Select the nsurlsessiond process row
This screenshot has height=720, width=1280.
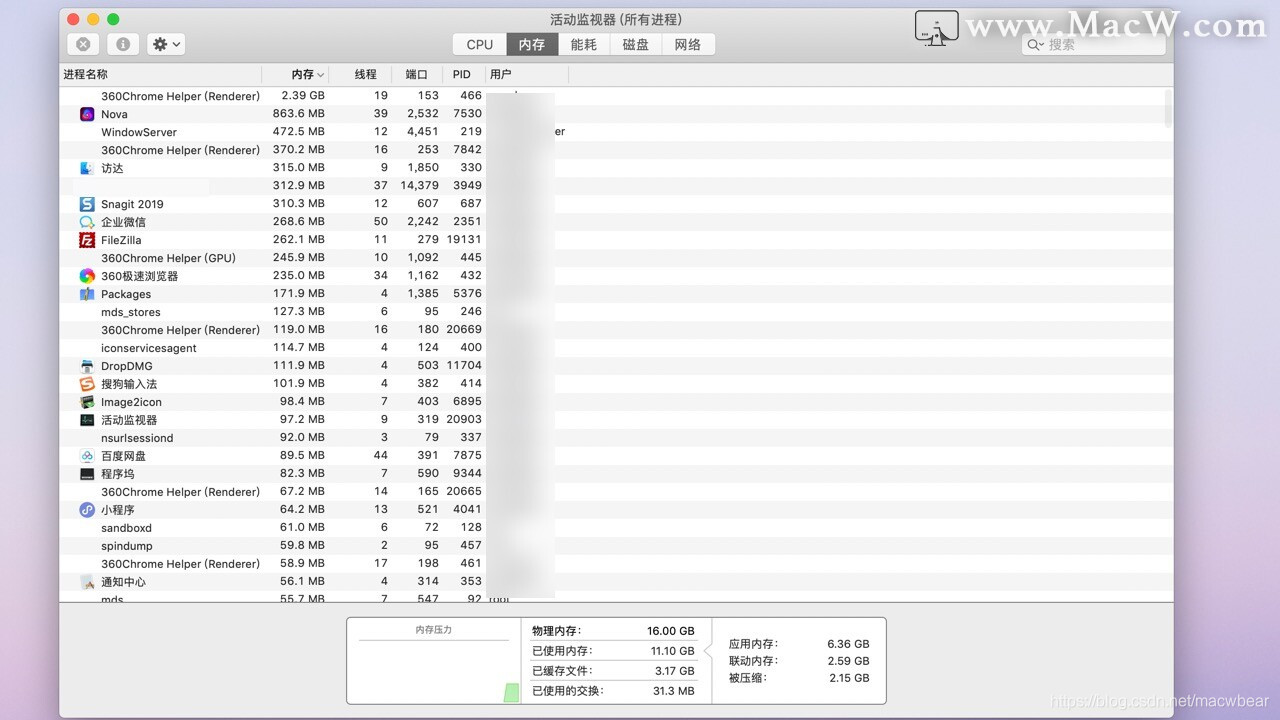(616, 438)
